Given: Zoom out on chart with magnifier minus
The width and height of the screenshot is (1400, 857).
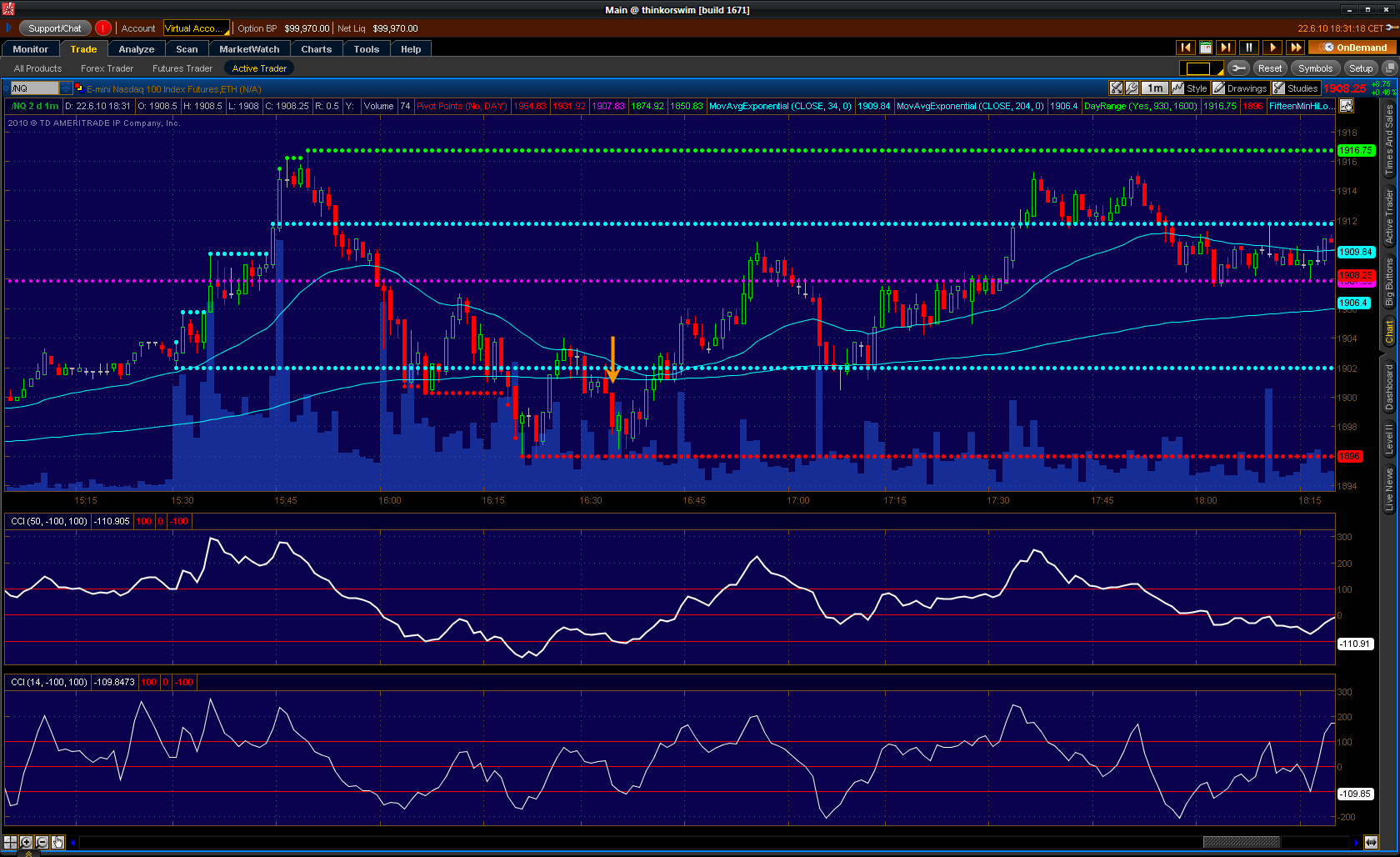Looking at the screenshot, I should [42, 842].
